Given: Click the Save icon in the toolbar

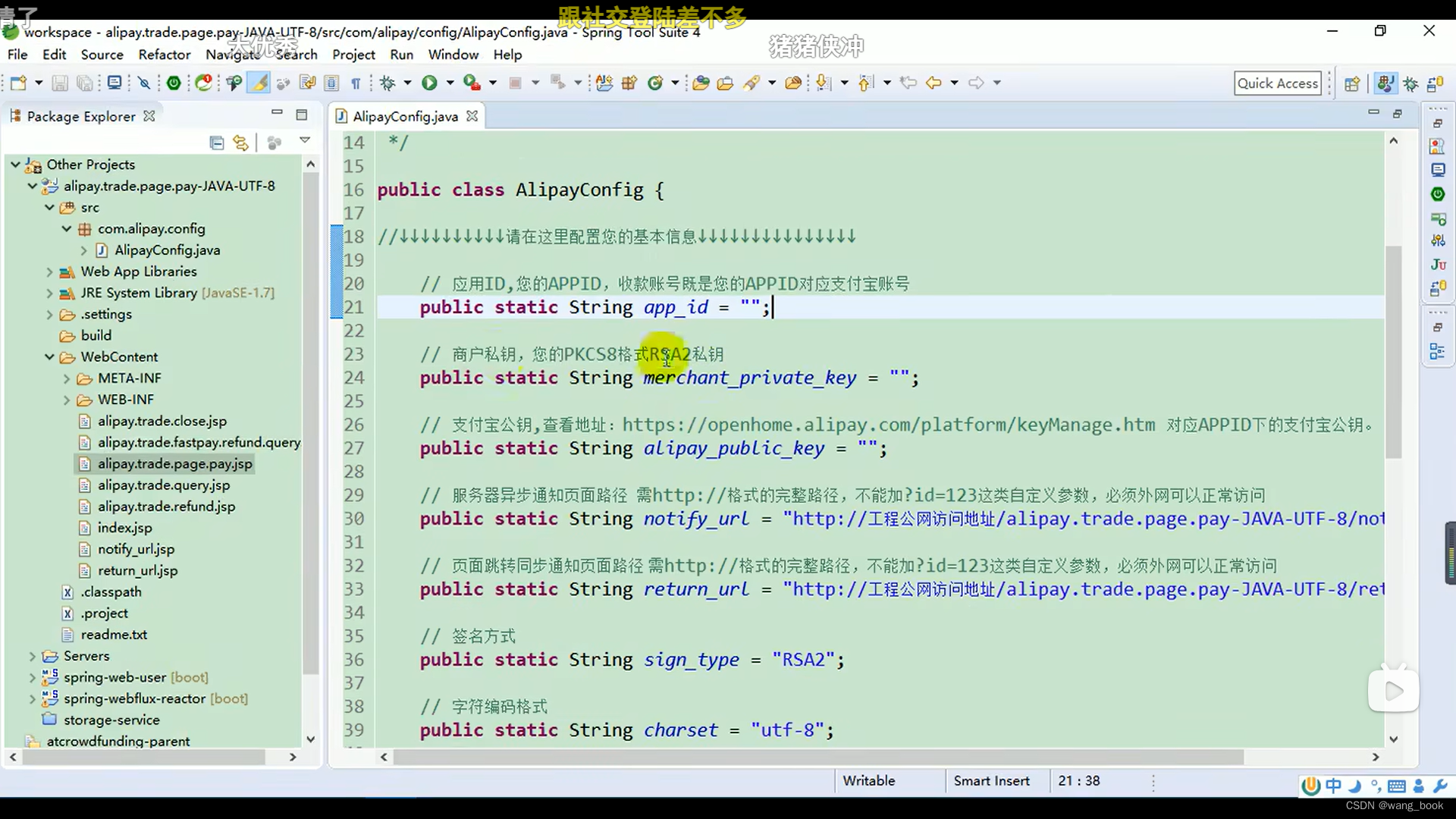Looking at the screenshot, I should [x=60, y=83].
